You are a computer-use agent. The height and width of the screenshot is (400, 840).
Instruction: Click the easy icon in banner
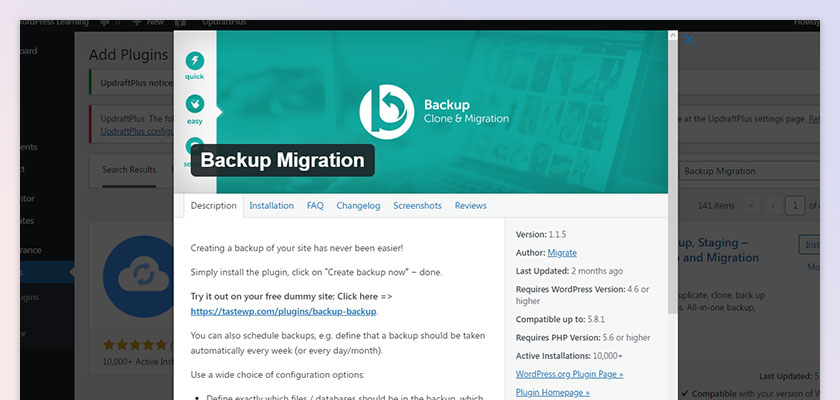pos(194,104)
